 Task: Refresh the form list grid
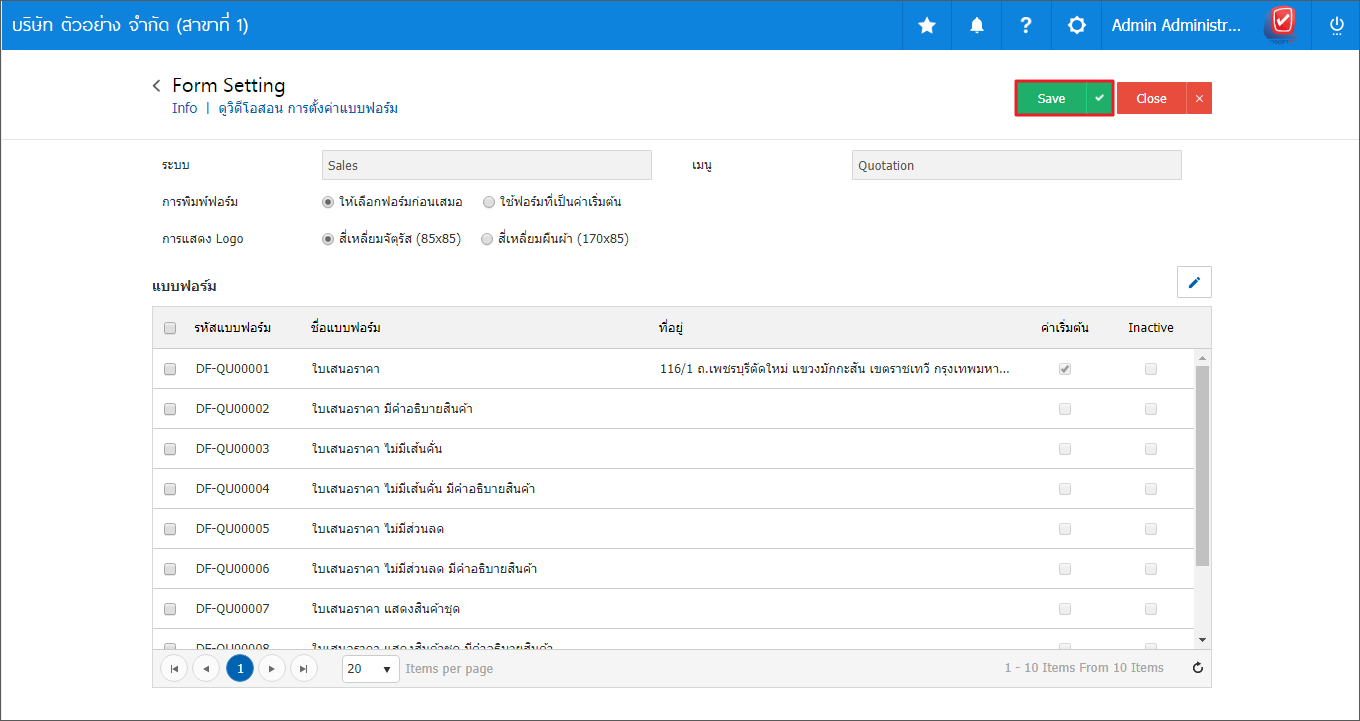click(1198, 668)
